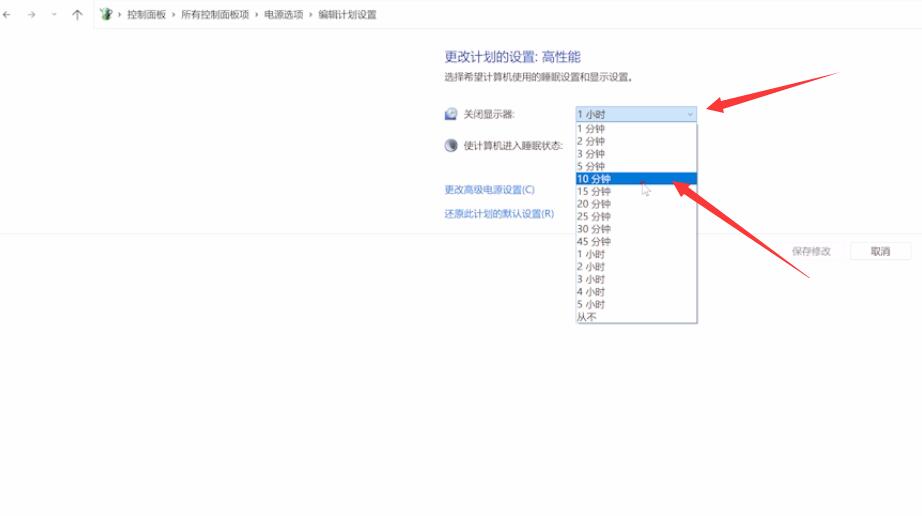This screenshot has height=516, width=922.
Task: Click the 关闭显示器 label
Action: tap(489, 114)
